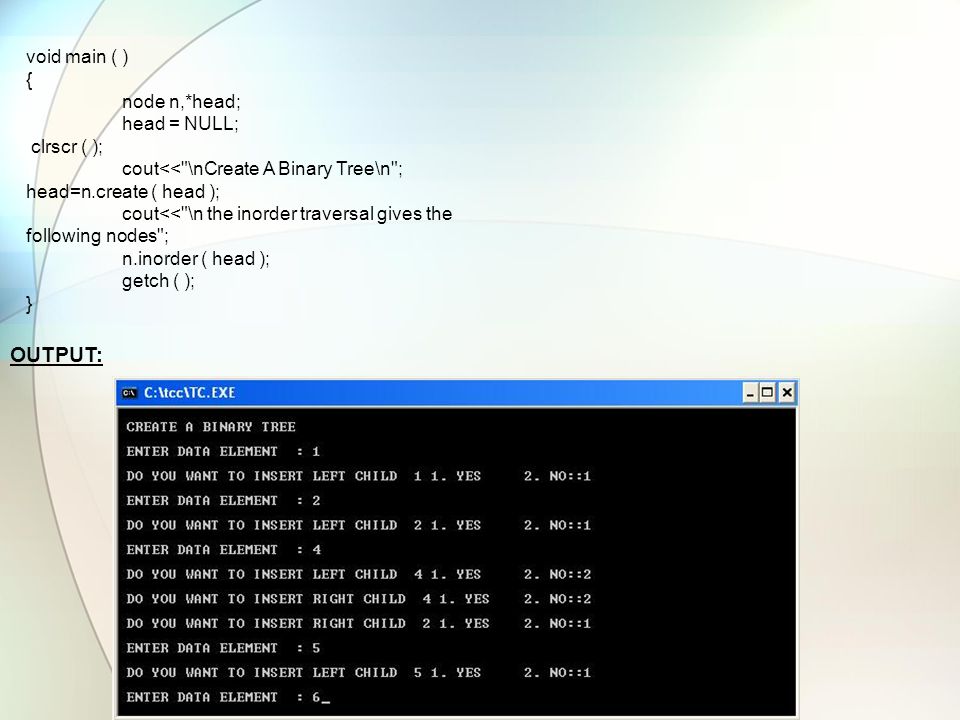
Task: Click the 'getch ( );' line
Action: 158,281
